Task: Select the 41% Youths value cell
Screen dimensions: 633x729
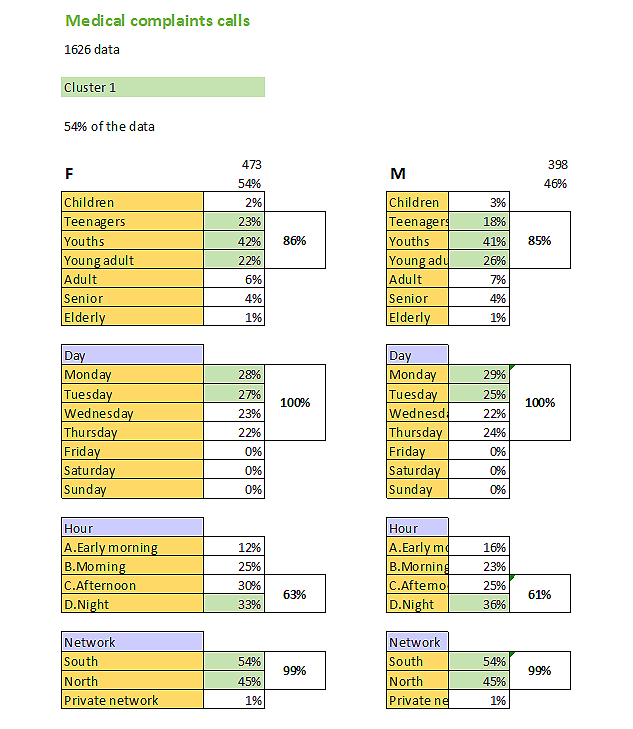Action: (x=479, y=241)
